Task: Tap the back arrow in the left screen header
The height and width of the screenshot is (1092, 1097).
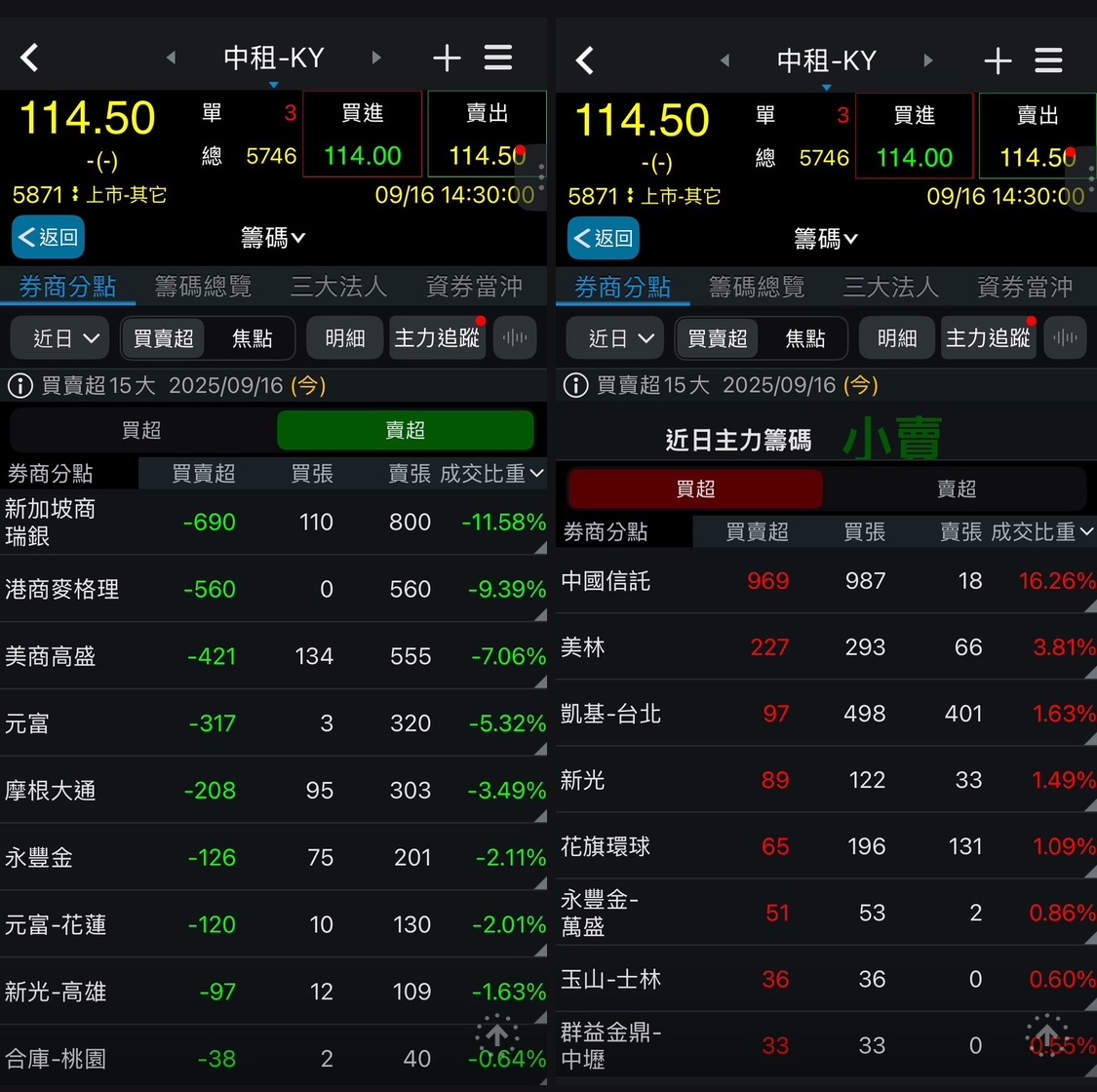Action: coord(30,58)
